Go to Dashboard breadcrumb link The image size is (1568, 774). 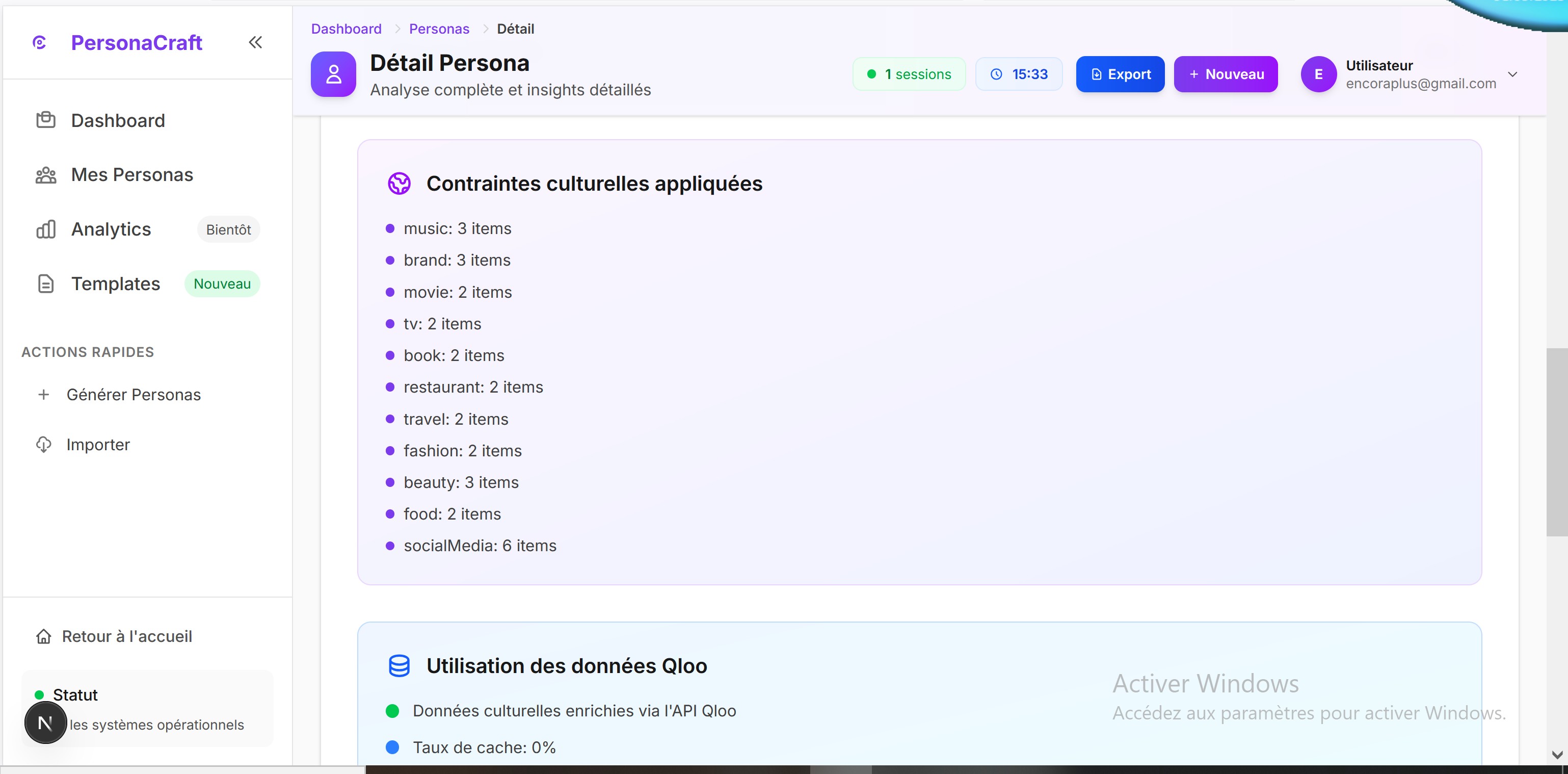(346, 29)
